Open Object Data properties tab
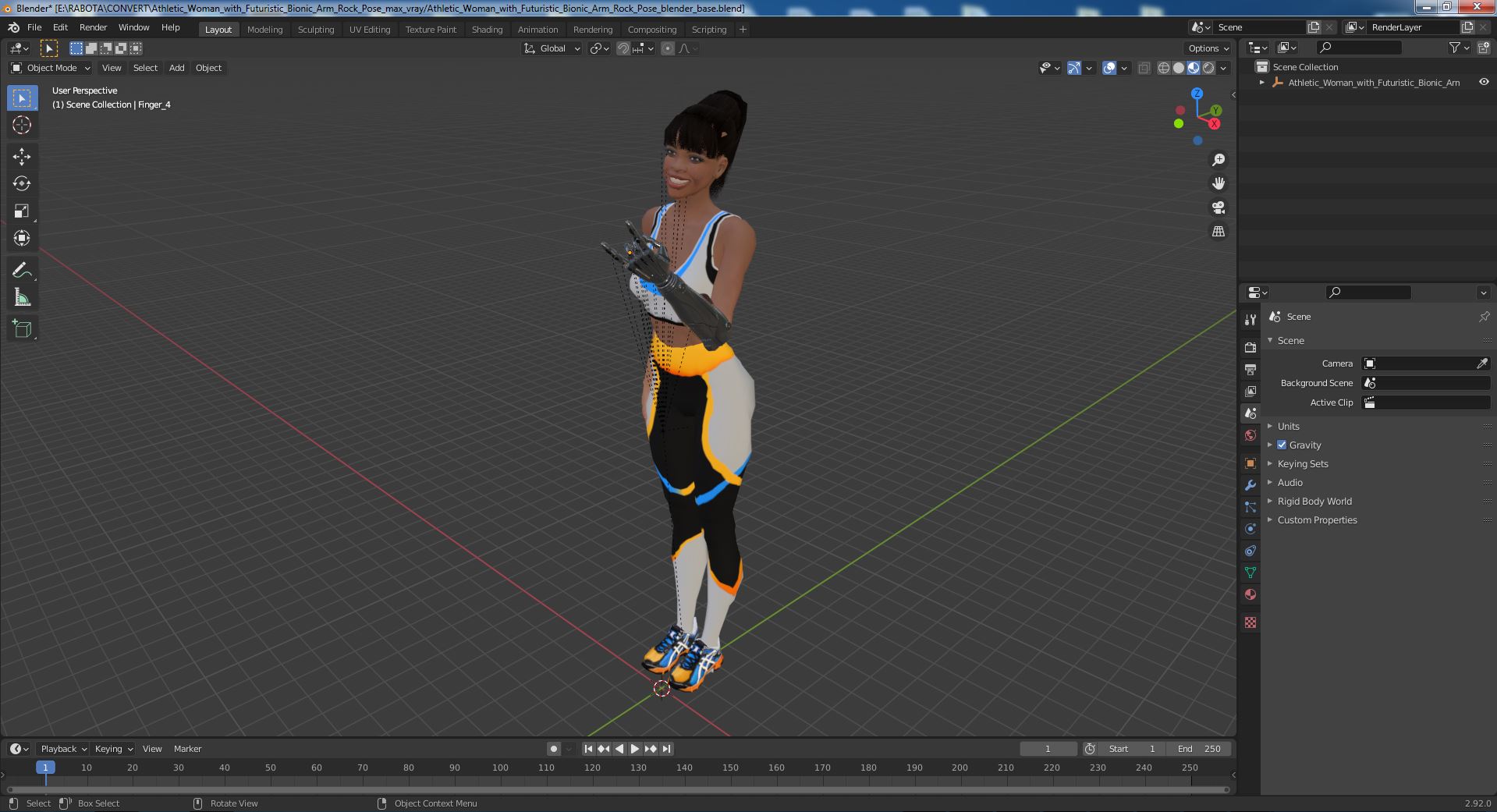This screenshot has width=1497, height=812. click(1250, 573)
